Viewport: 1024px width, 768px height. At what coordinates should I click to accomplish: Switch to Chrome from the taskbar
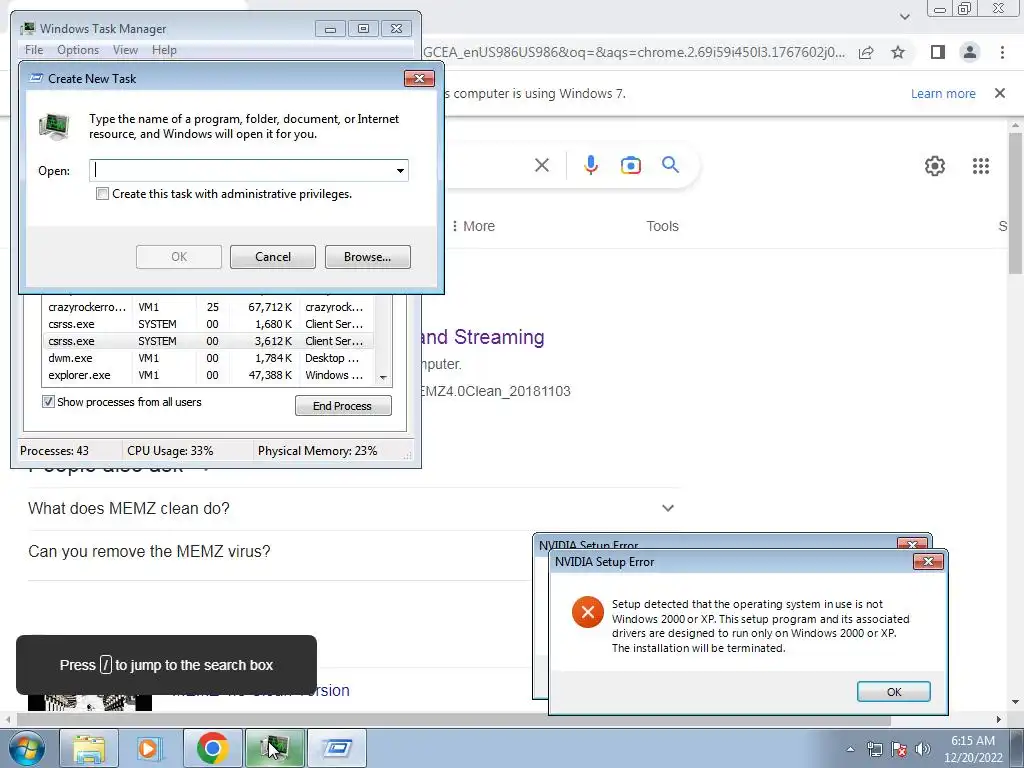tap(212, 748)
